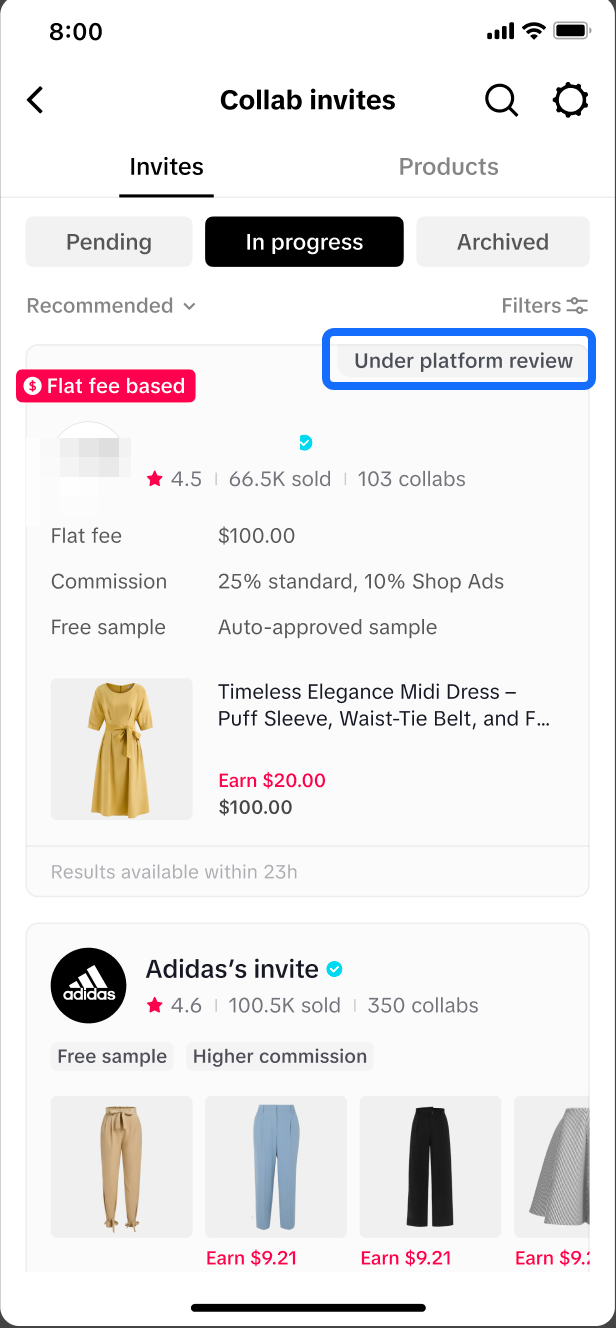
Task: Select the Pending filter chip
Action: (109, 242)
